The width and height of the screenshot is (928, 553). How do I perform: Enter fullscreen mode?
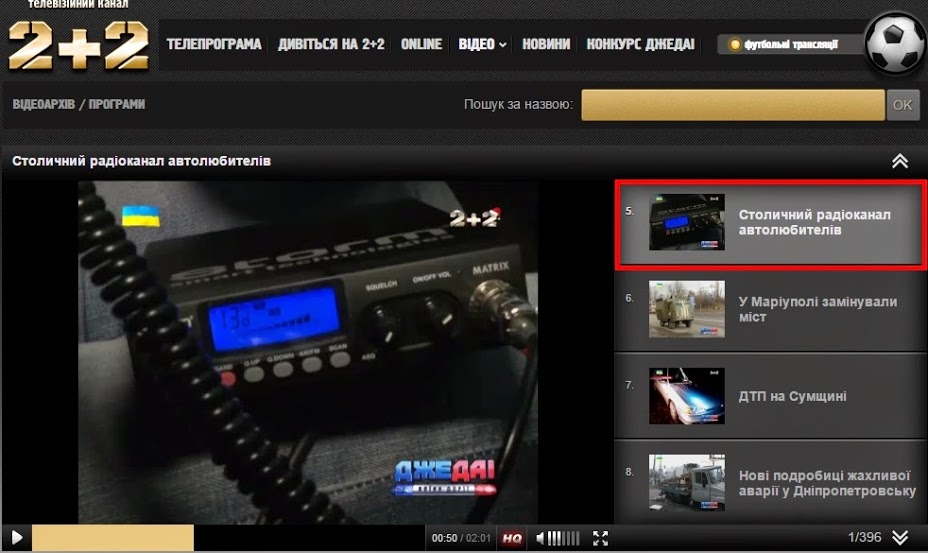pos(600,538)
